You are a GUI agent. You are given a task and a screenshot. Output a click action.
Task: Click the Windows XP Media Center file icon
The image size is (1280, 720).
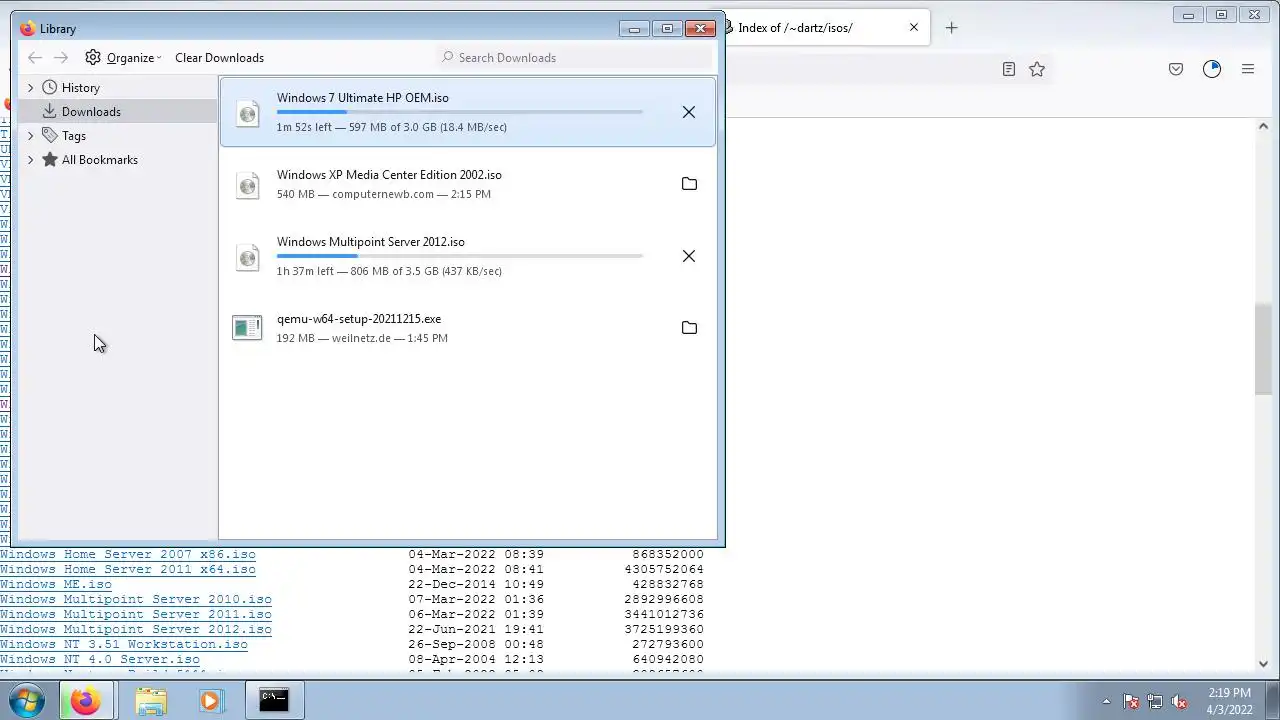click(247, 185)
